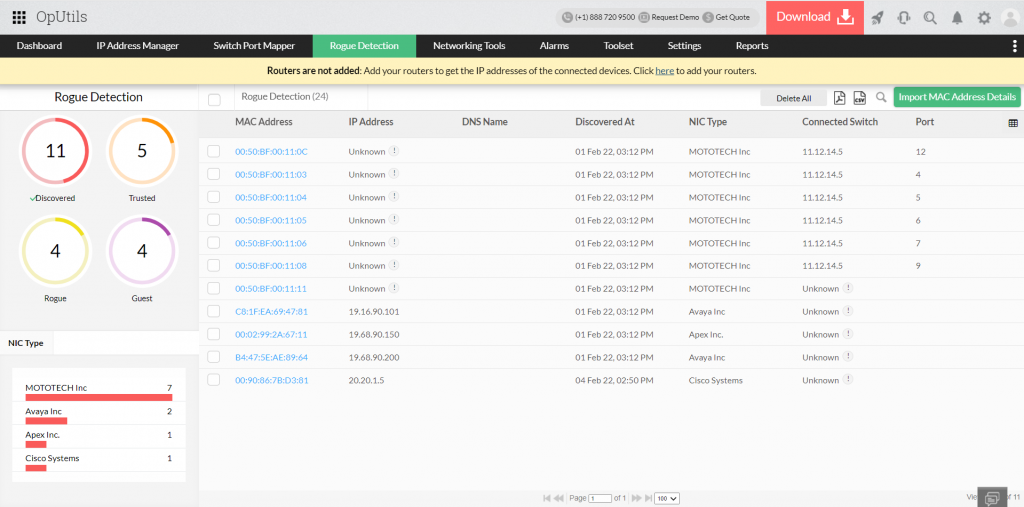This screenshot has width=1024, height=507.
Task: Click the Delete All button
Action: tap(794, 98)
